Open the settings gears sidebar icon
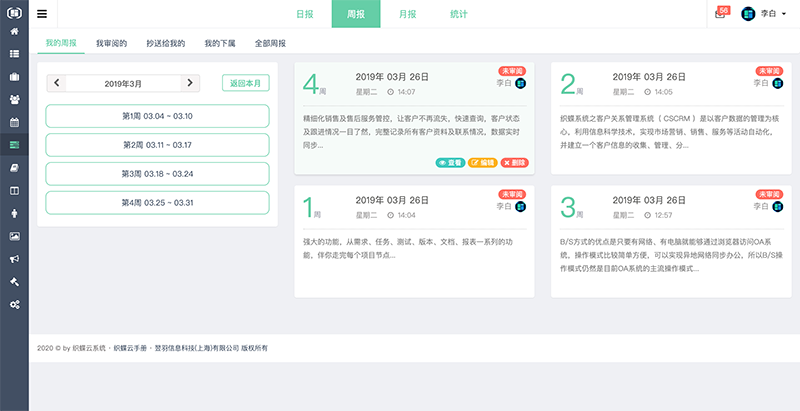 (14, 304)
